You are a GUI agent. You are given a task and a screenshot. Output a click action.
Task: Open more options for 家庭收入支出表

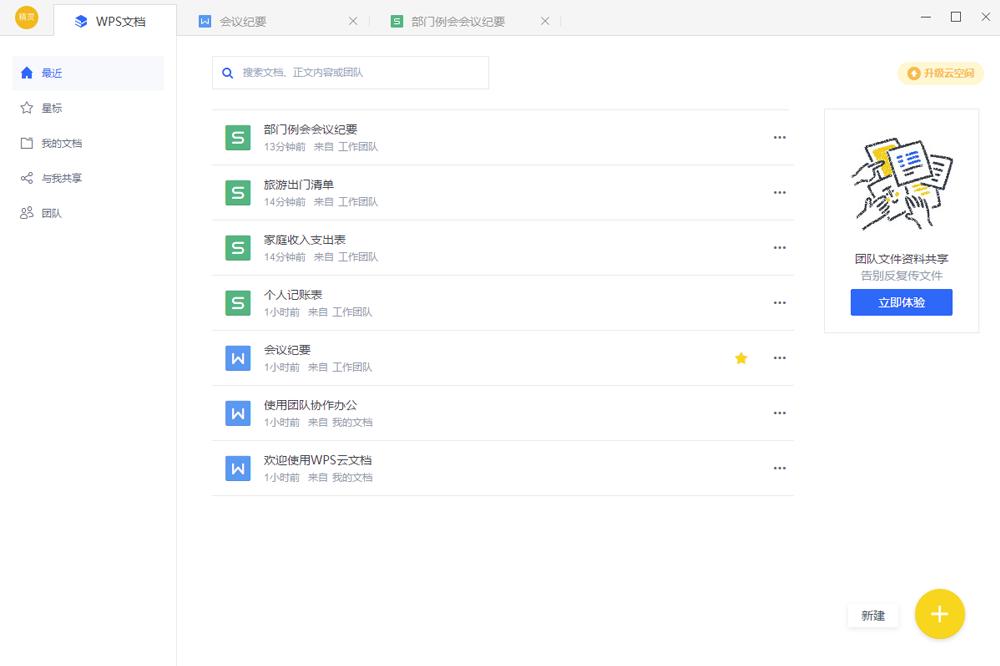point(779,248)
